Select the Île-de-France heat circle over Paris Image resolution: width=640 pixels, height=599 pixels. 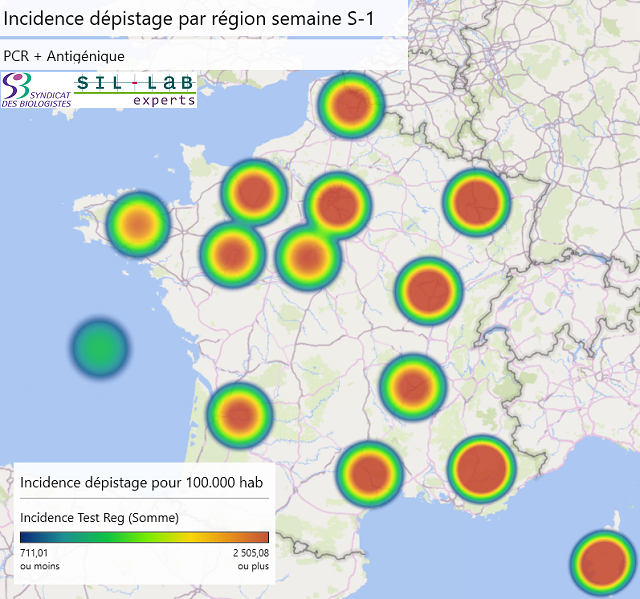(338, 205)
